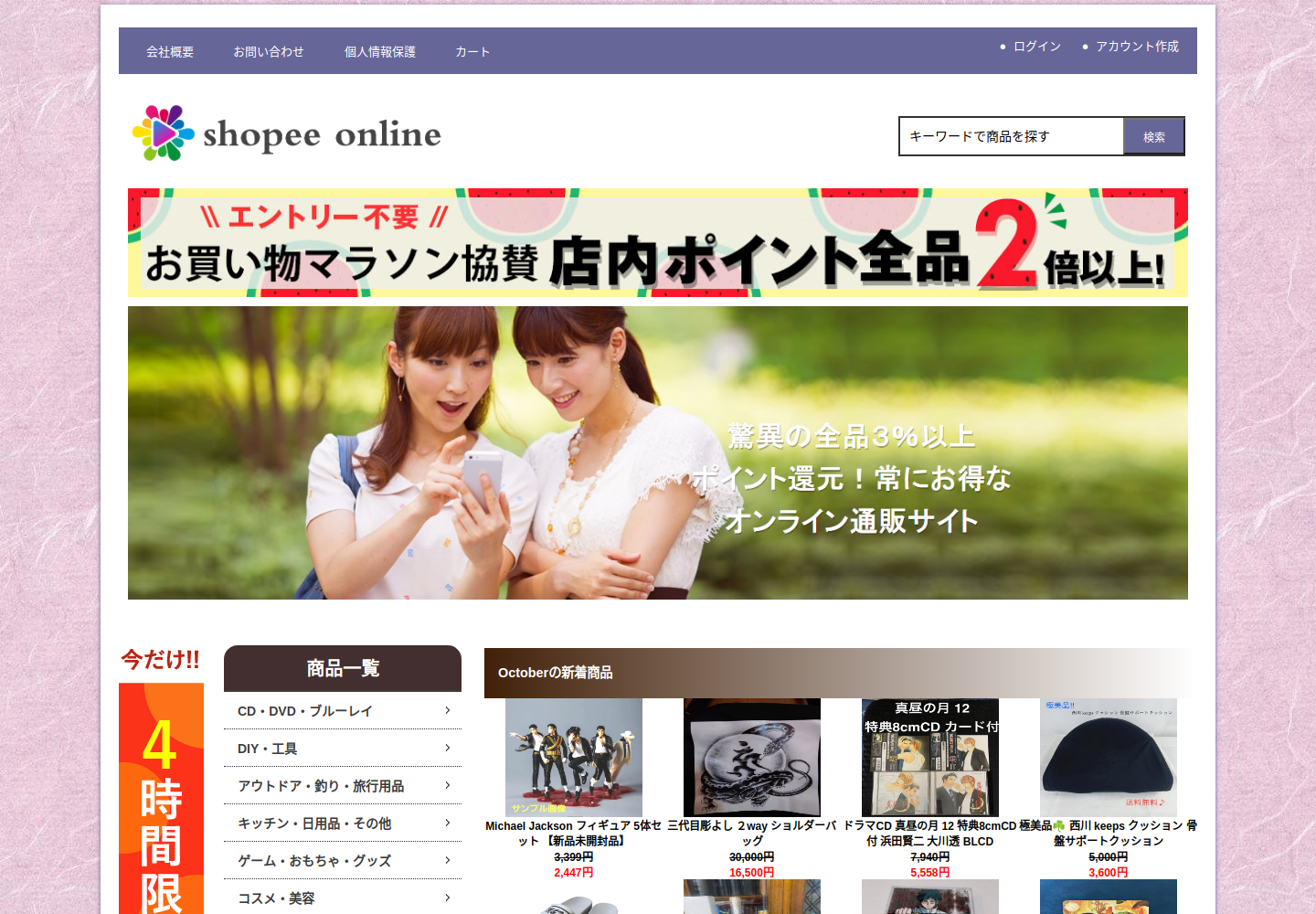Click the アカウント作成 link
The width and height of the screenshot is (1316, 914).
(x=1137, y=46)
